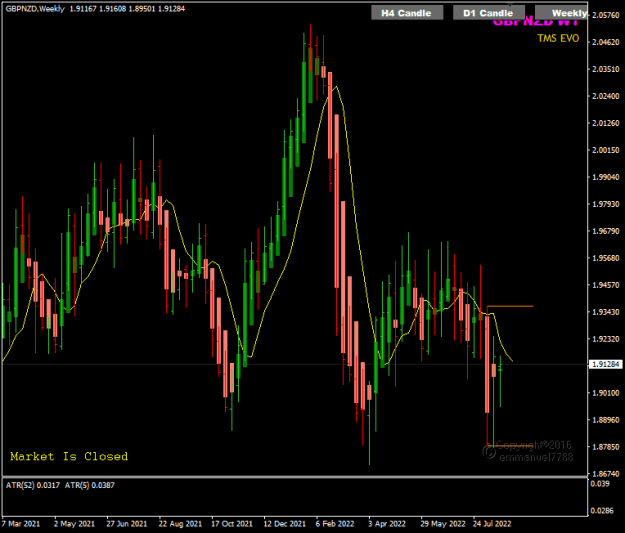Click the 3 Apr 2022 date label
625x533 pixels.
coord(387,523)
